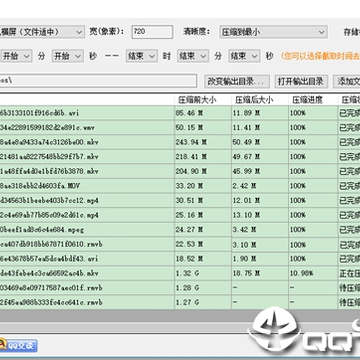Image resolution: width=360 pixels, height=360 pixels.
Task: Click the 11.41 M compressed size cell
Action: 260,128
